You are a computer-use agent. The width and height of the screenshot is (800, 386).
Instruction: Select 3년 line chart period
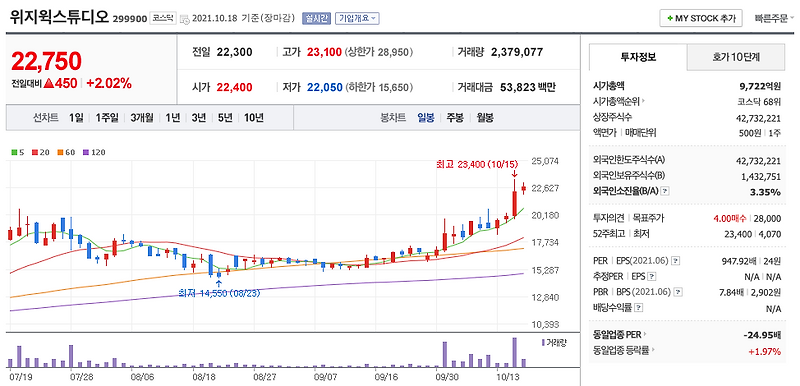point(198,118)
